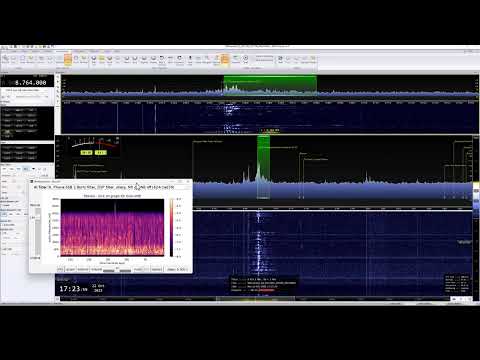Click the second orange-highlighted ribbon button
Viewport: 480px width, 360px height.
225,59
